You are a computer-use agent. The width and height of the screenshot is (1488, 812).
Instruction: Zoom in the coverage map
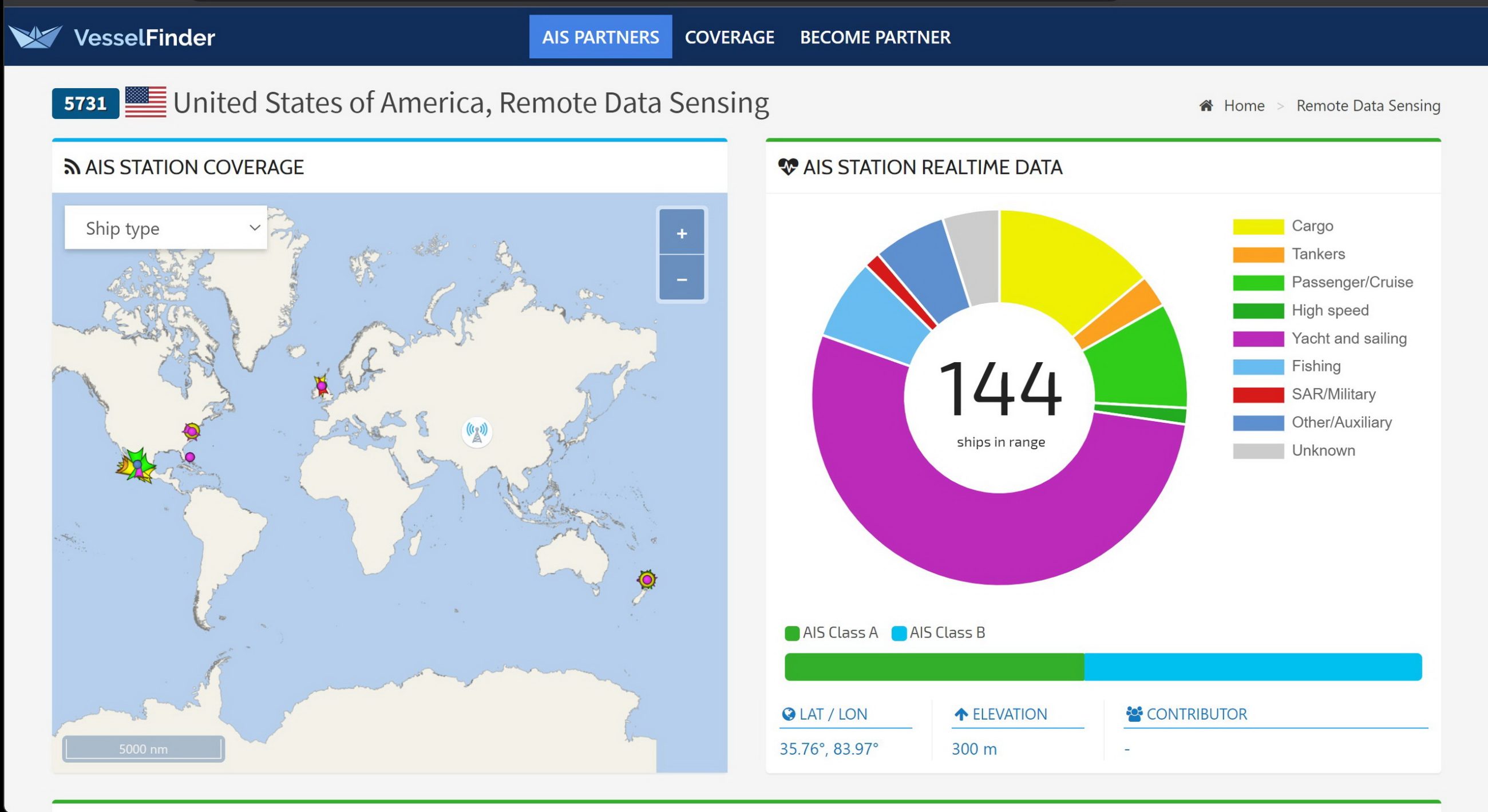coord(682,233)
